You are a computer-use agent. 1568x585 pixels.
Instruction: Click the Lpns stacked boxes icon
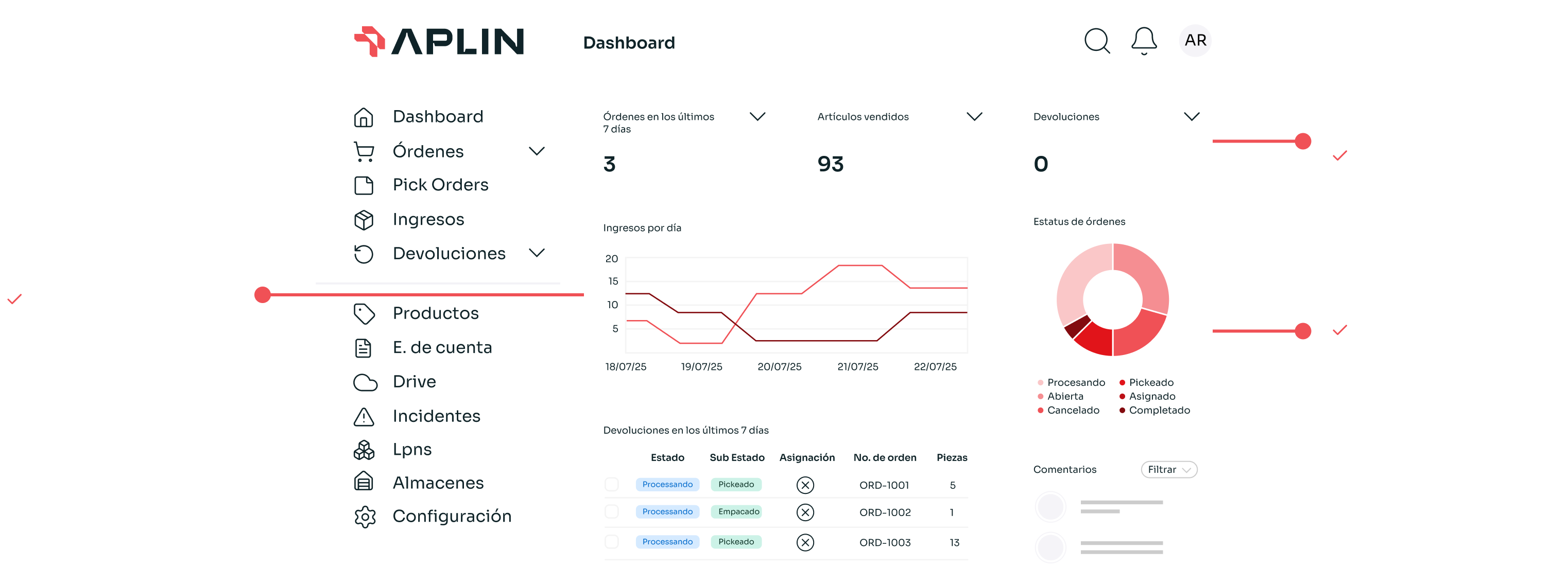point(364,449)
